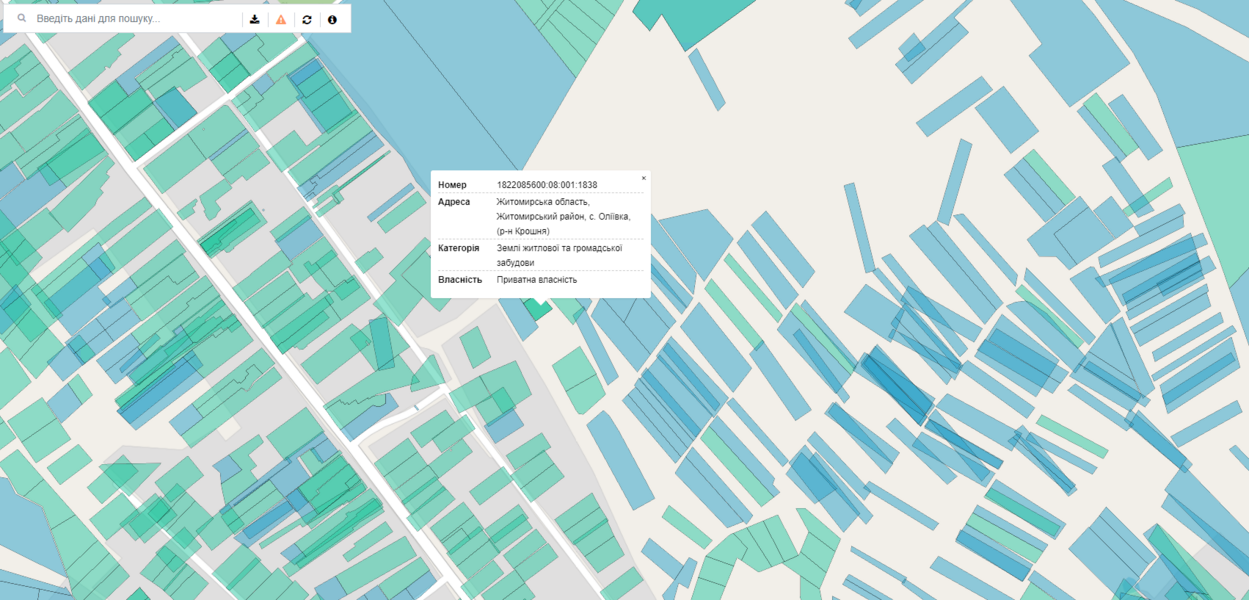The height and width of the screenshot is (600, 1249).
Task: Select highlighted green parcel under popup pointer
Action: [x=540, y=309]
